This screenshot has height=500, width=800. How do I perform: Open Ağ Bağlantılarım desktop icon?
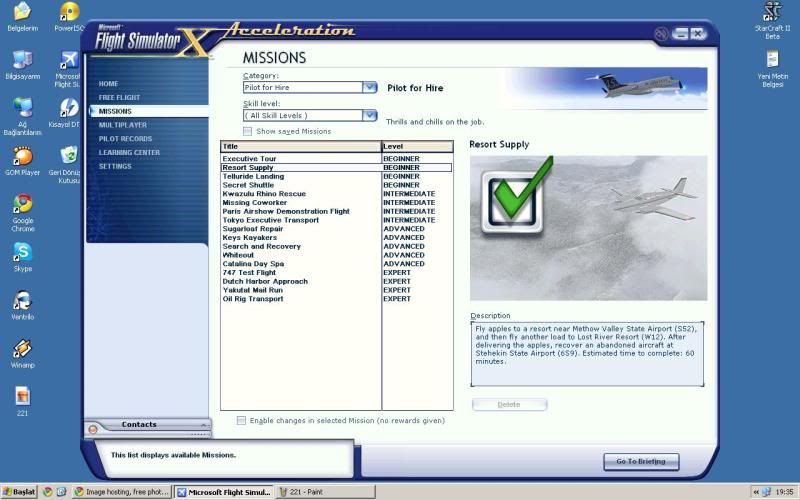pos(22,116)
